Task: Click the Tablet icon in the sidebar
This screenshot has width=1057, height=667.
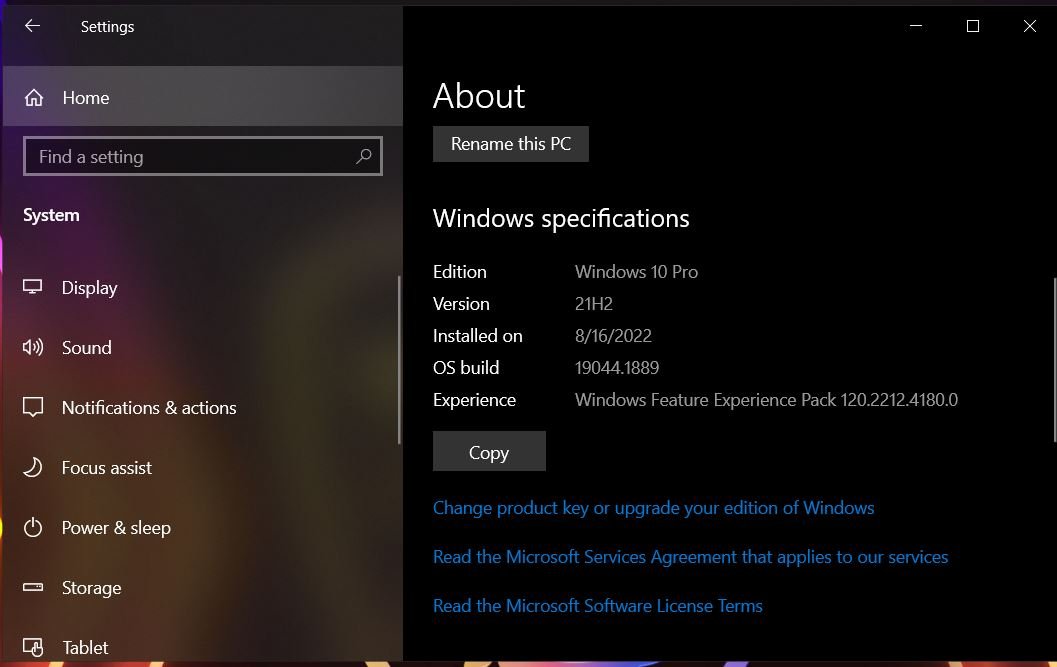Action: pos(32,647)
